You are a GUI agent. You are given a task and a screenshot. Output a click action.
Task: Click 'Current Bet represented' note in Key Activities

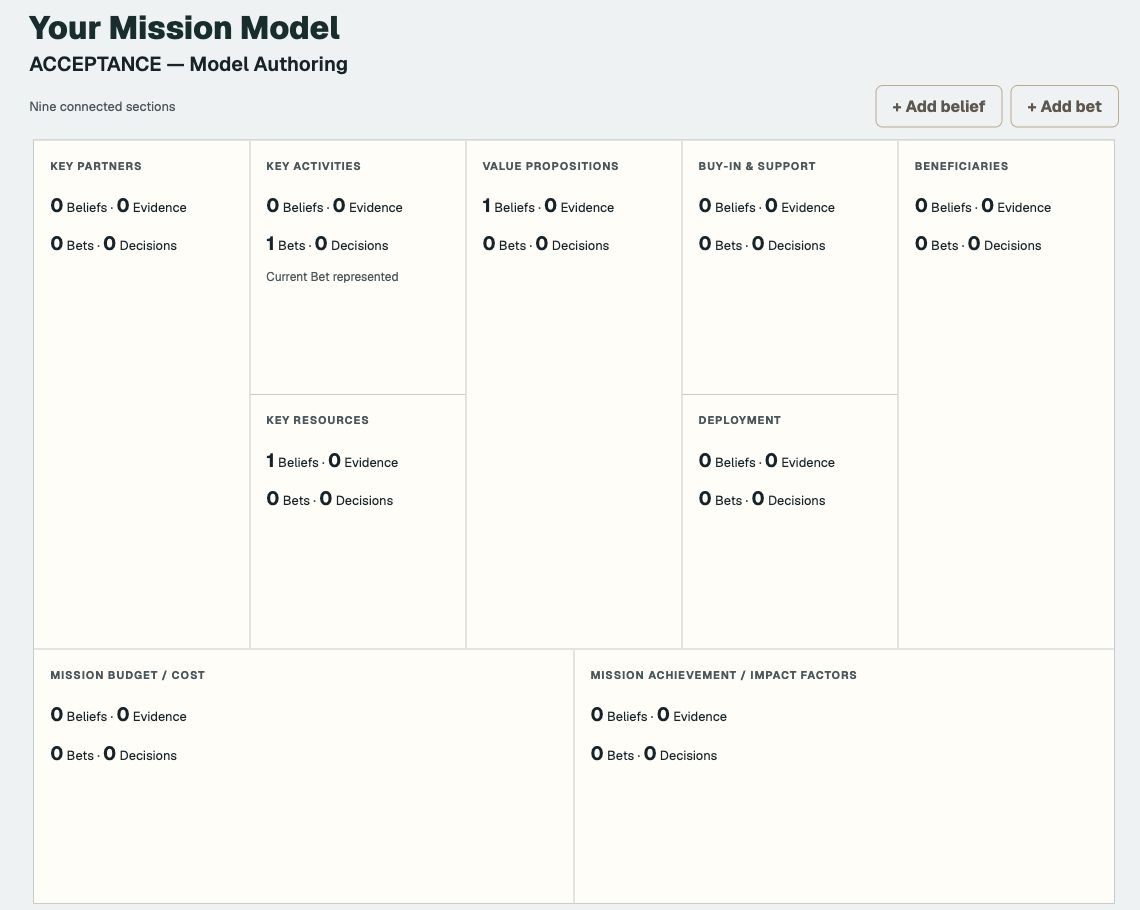(332, 277)
